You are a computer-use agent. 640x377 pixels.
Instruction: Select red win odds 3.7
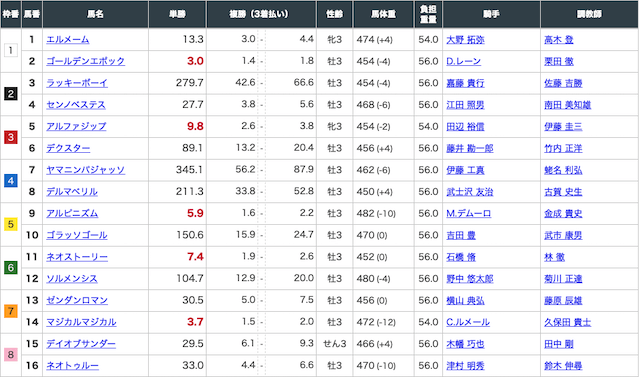[x=195, y=322]
